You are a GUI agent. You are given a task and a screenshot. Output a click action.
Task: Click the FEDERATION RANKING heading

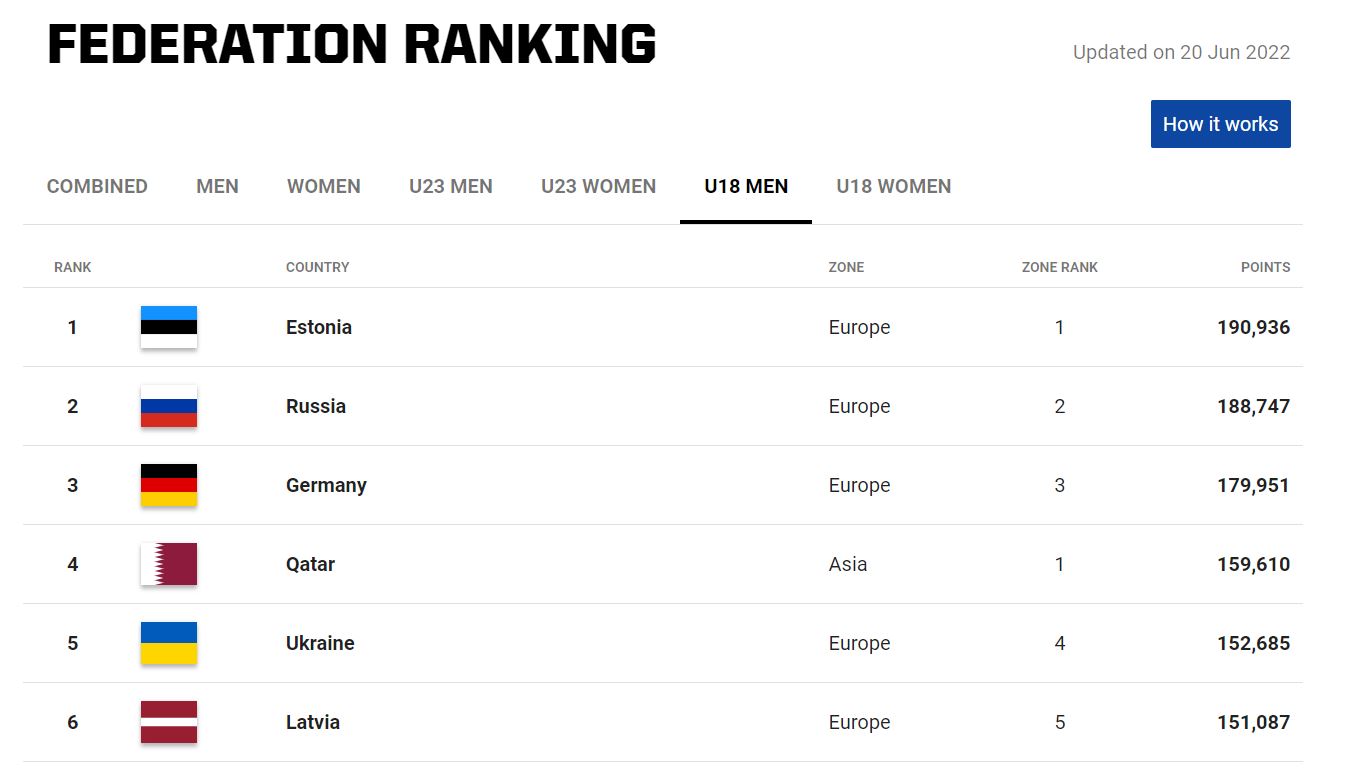coord(351,44)
